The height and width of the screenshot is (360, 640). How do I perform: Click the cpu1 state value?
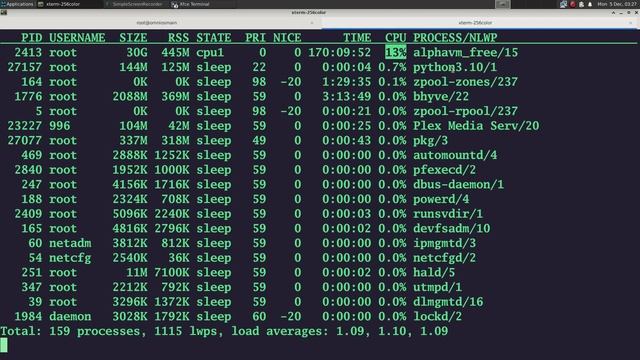pyautogui.click(x=210, y=52)
